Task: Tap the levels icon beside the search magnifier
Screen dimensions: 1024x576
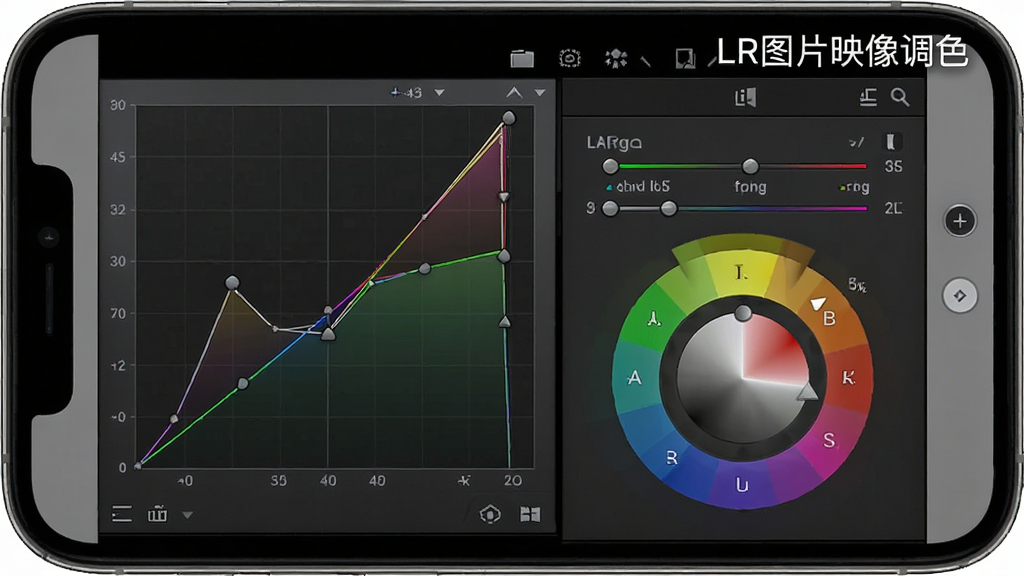Action: coord(868,97)
